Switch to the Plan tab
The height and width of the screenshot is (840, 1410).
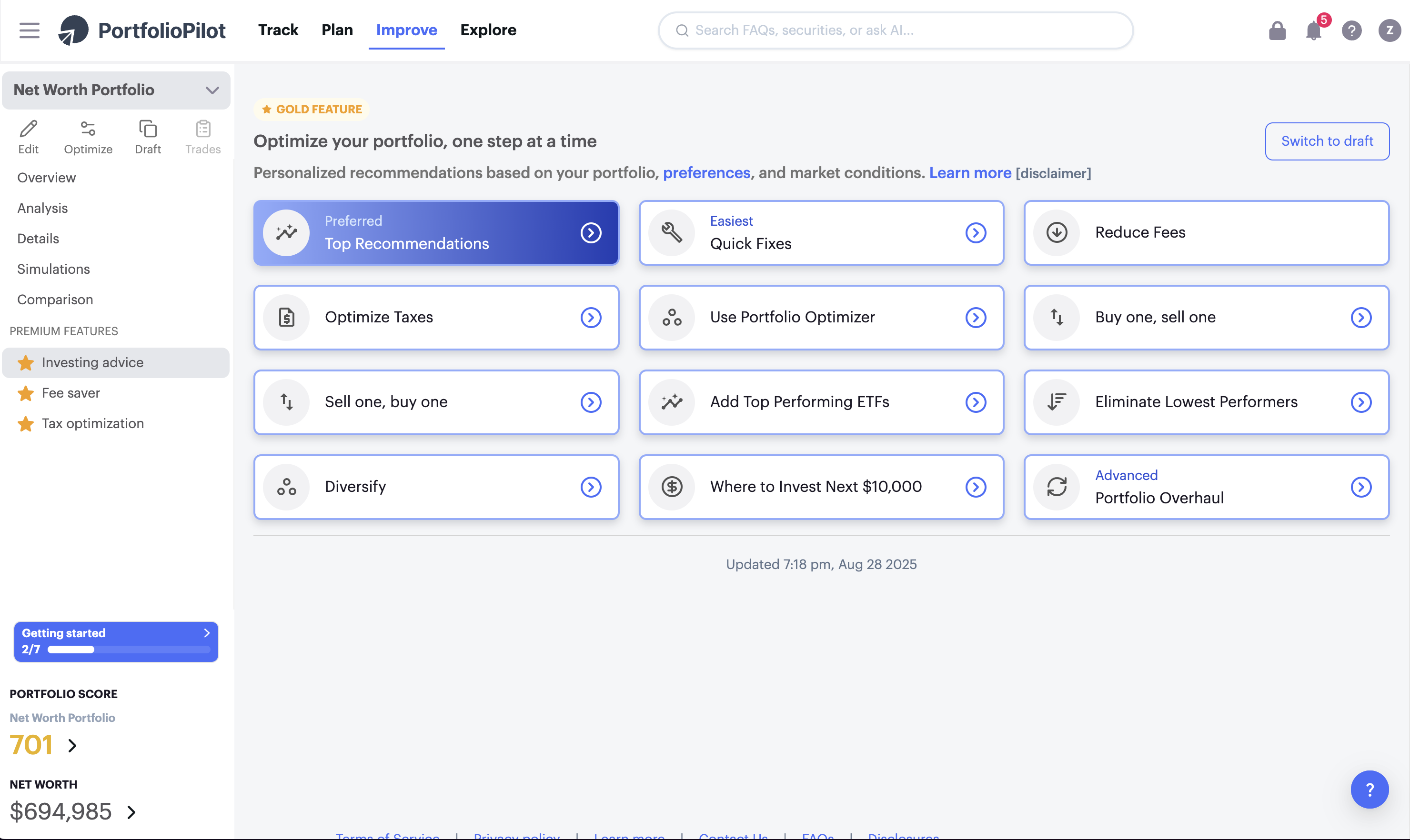pos(337,30)
